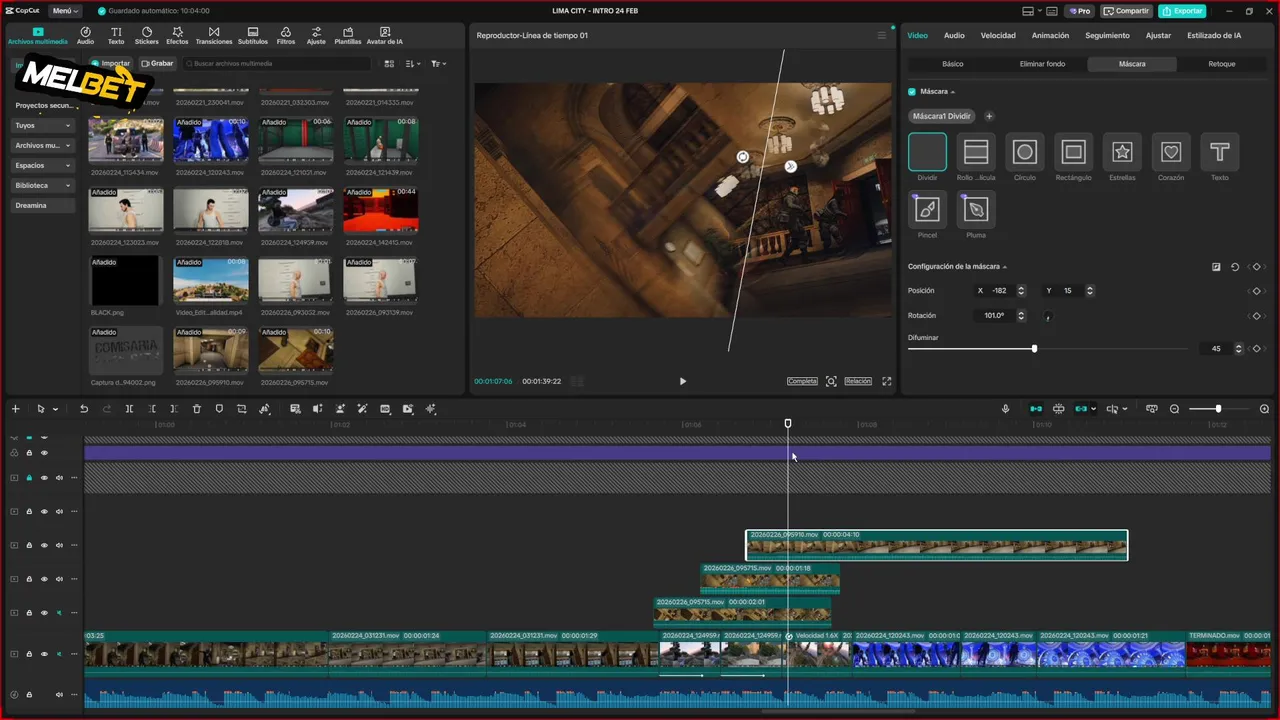This screenshot has width=1280, height=720.
Task: Select the Pincel mask tool
Action: 927,210
